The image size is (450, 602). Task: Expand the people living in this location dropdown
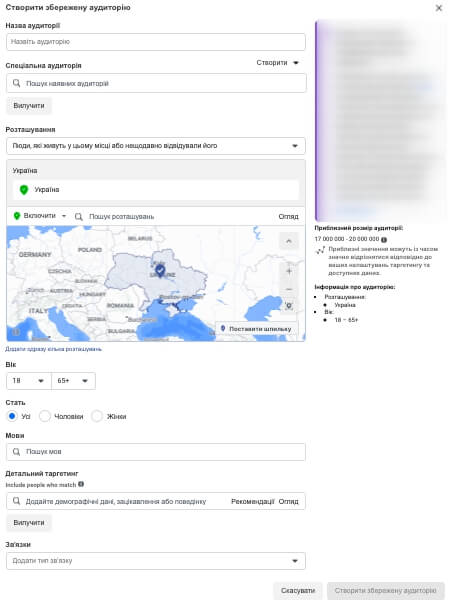point(156,146)
